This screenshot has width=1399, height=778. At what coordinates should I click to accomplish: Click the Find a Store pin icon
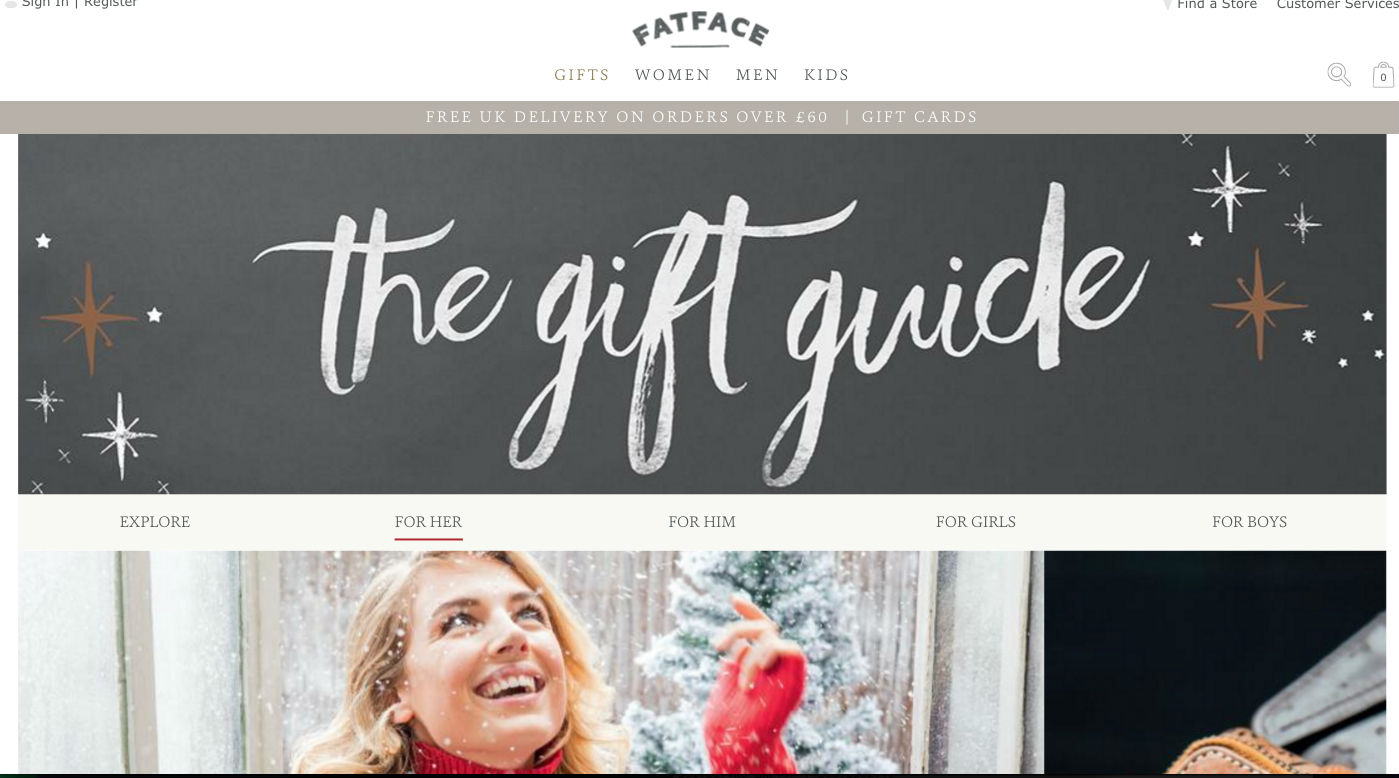click(1167, 4)
